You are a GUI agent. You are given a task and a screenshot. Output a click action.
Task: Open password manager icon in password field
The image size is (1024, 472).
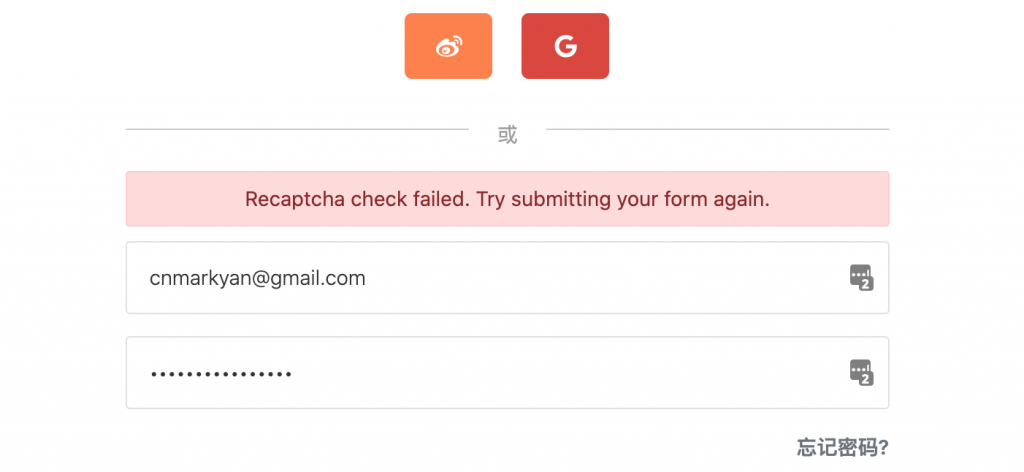[860, 371]
